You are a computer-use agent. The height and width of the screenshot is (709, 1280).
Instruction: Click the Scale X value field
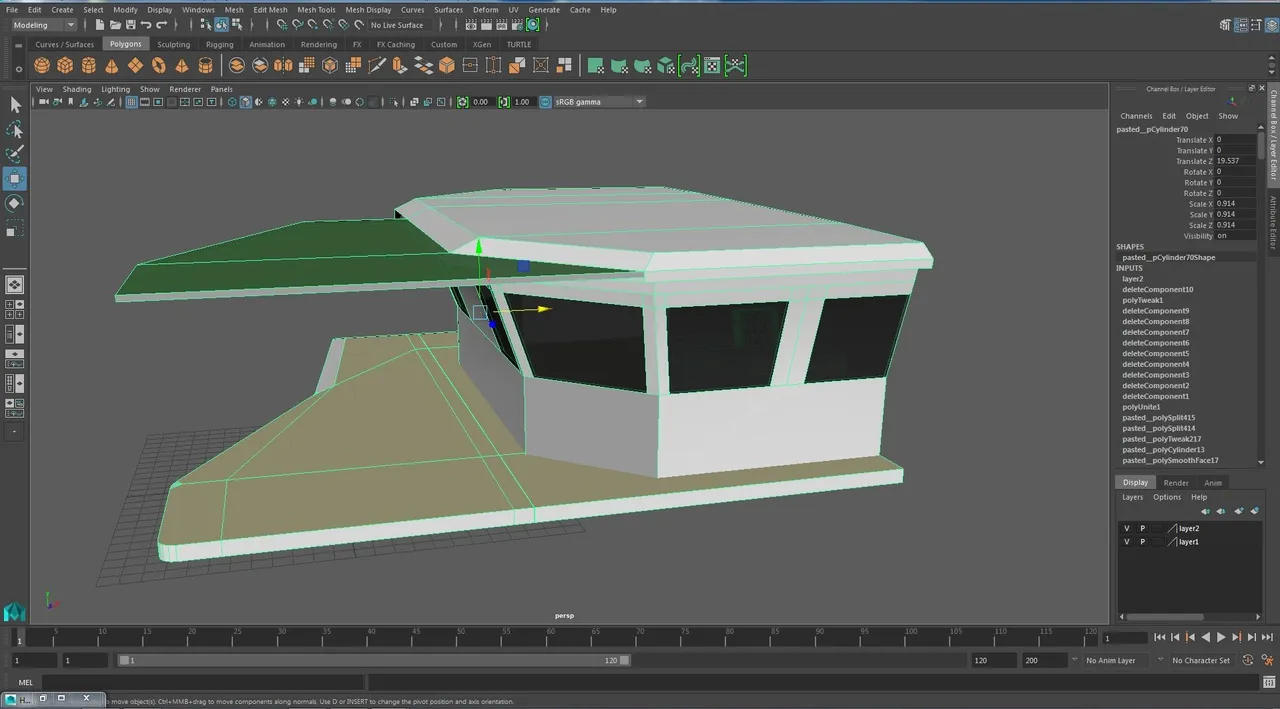click(x=1234, y=204)
